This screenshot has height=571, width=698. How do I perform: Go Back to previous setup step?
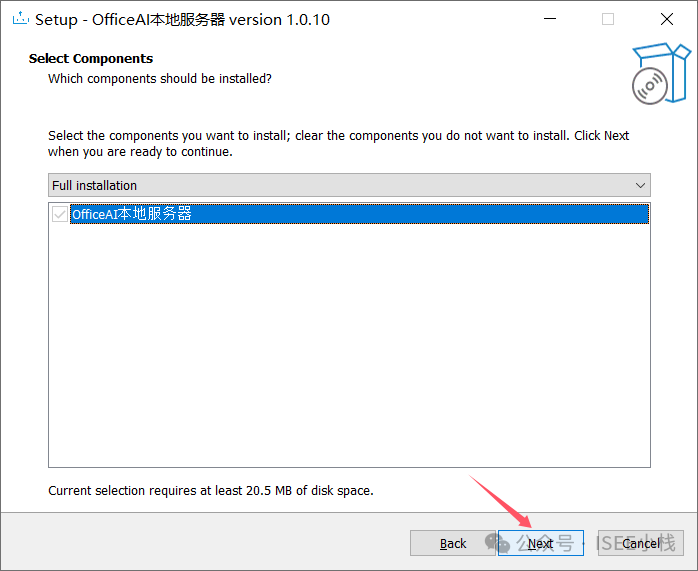coord(453,543)
